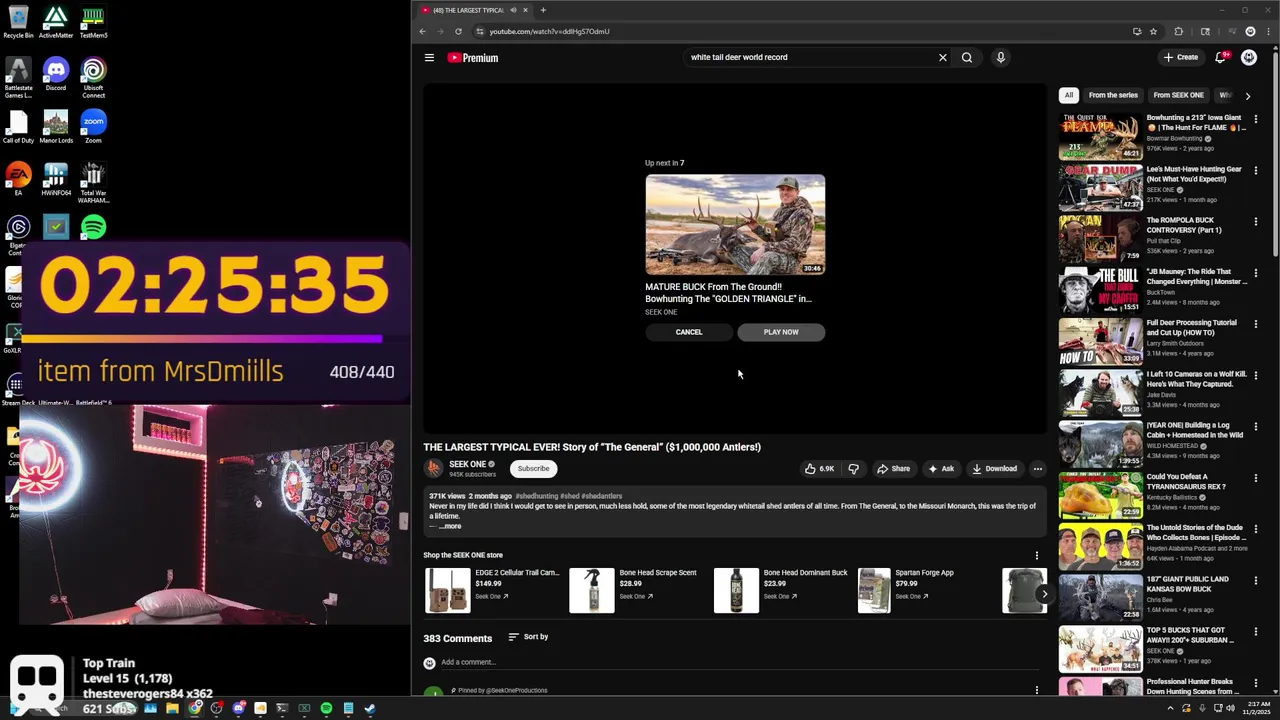The height and width of the screenshot is (720, 1280).
Task: Open options for JB Mauney video
Action: 1256,273
